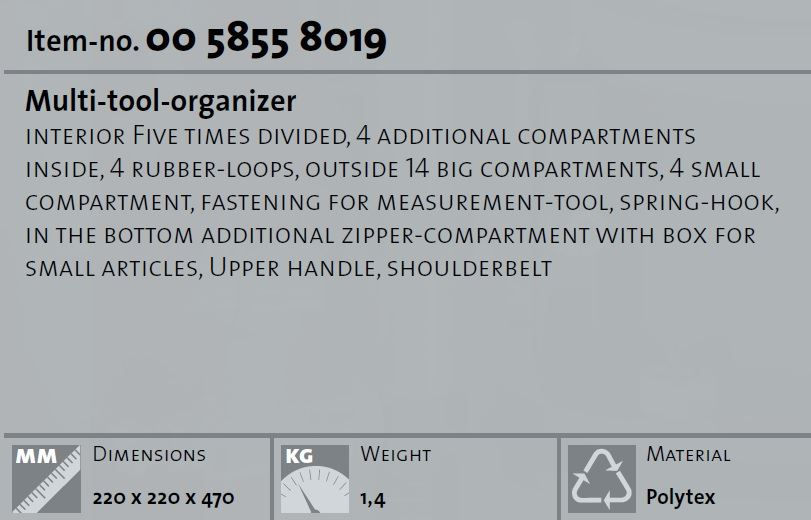Click the Item-no. label
Viewport: 811px width, 520px height.
[82, 40]
